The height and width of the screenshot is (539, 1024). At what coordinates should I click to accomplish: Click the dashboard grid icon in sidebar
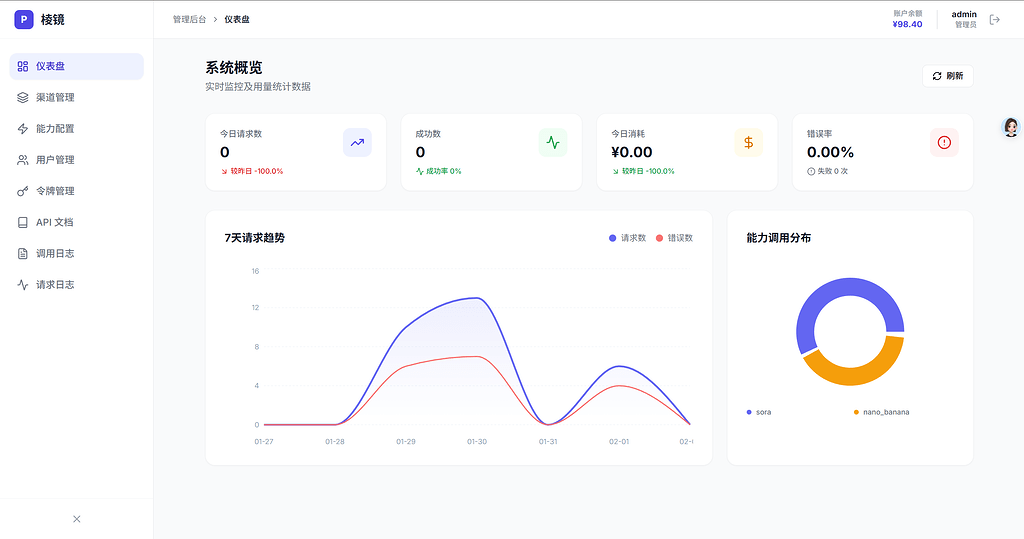point(23,66)
